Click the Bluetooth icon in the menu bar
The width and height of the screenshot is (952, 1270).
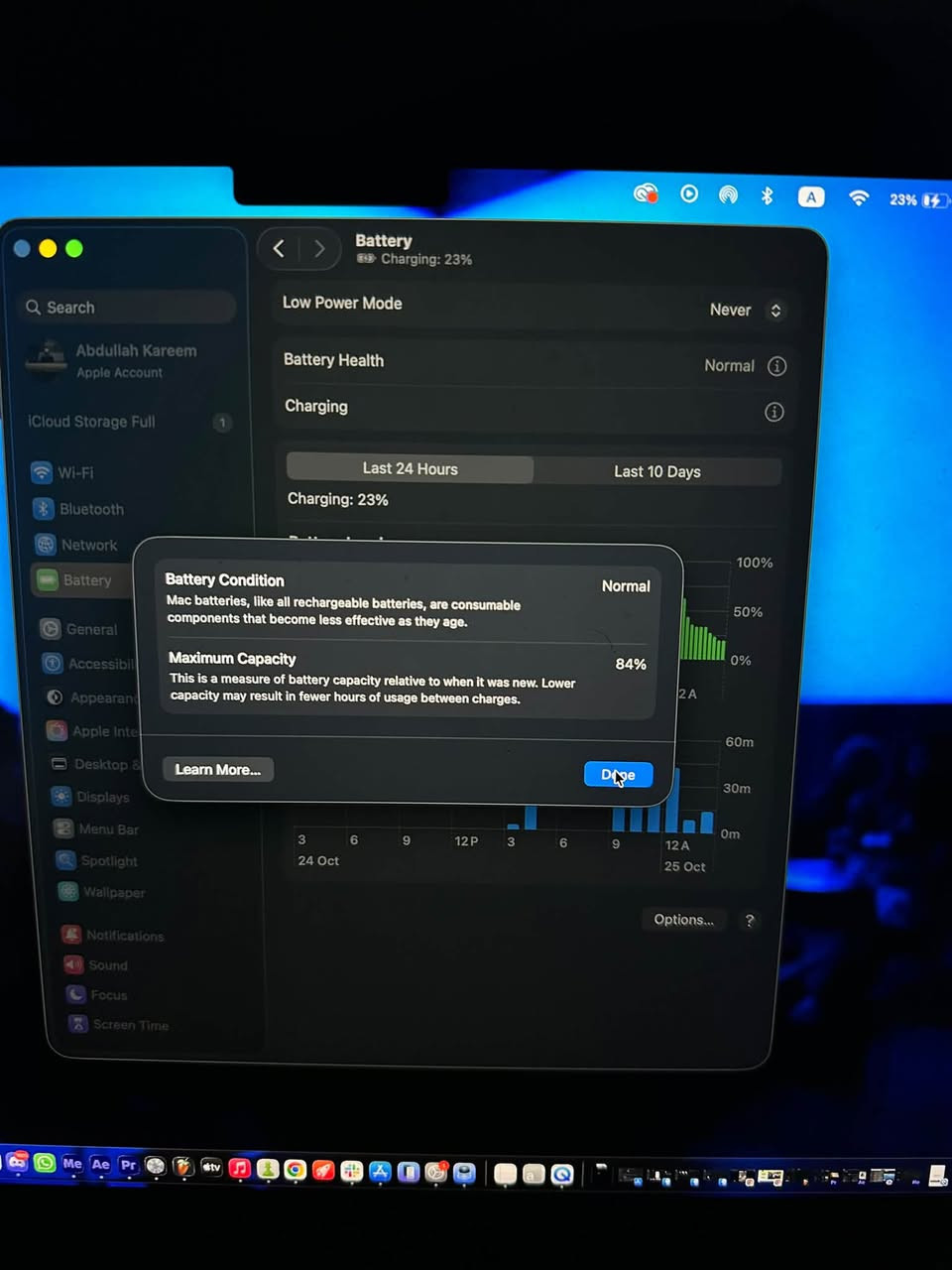(767, 195)
